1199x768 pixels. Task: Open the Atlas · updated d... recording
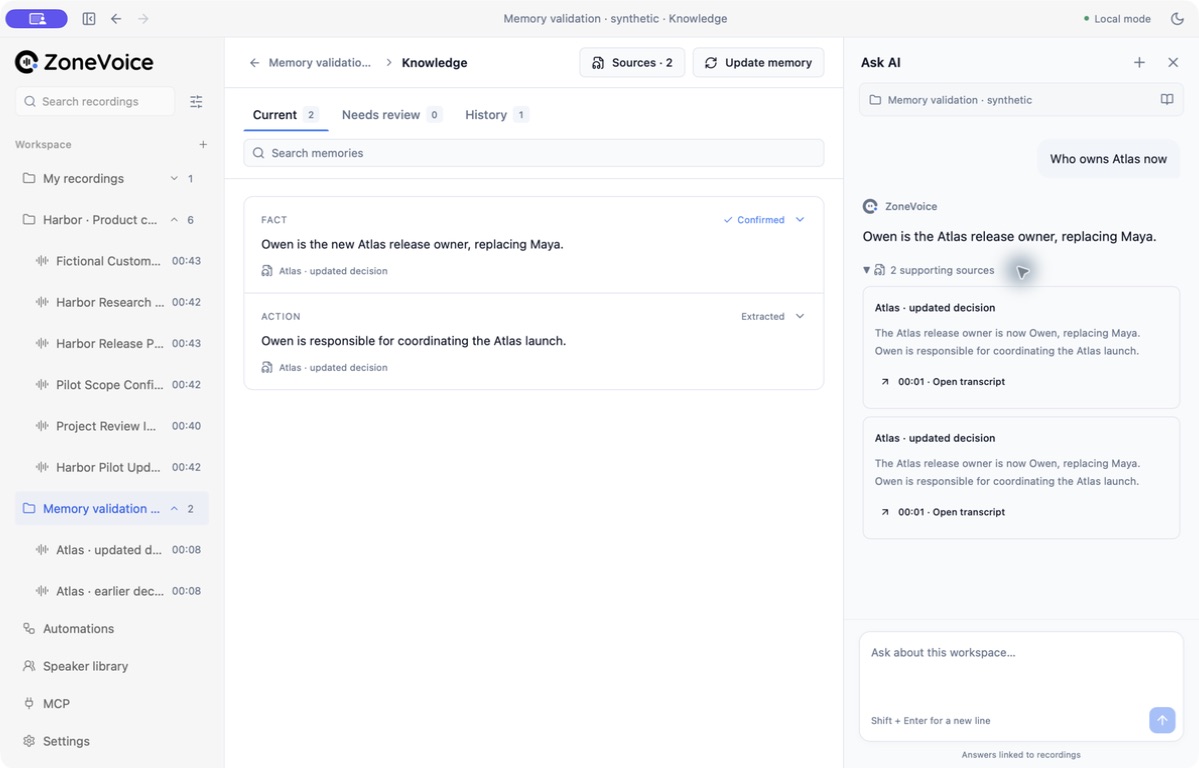pyautogui.click(x=112, y=550)
